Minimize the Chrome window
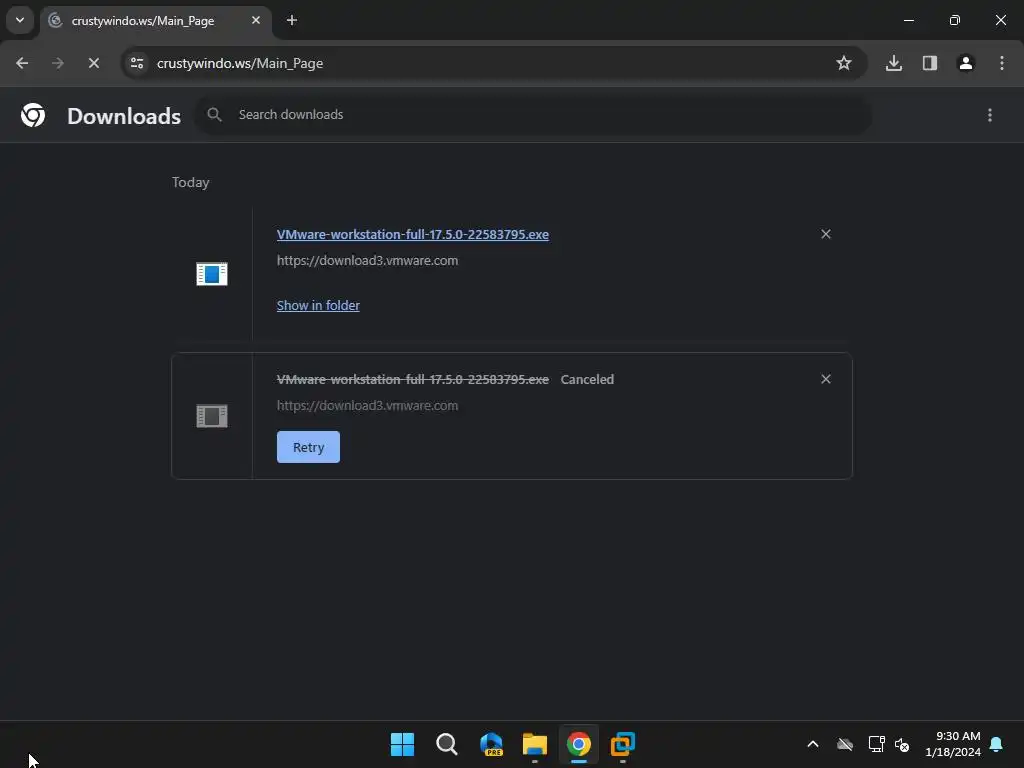The image size is (1024, 768). pos(908,20)
